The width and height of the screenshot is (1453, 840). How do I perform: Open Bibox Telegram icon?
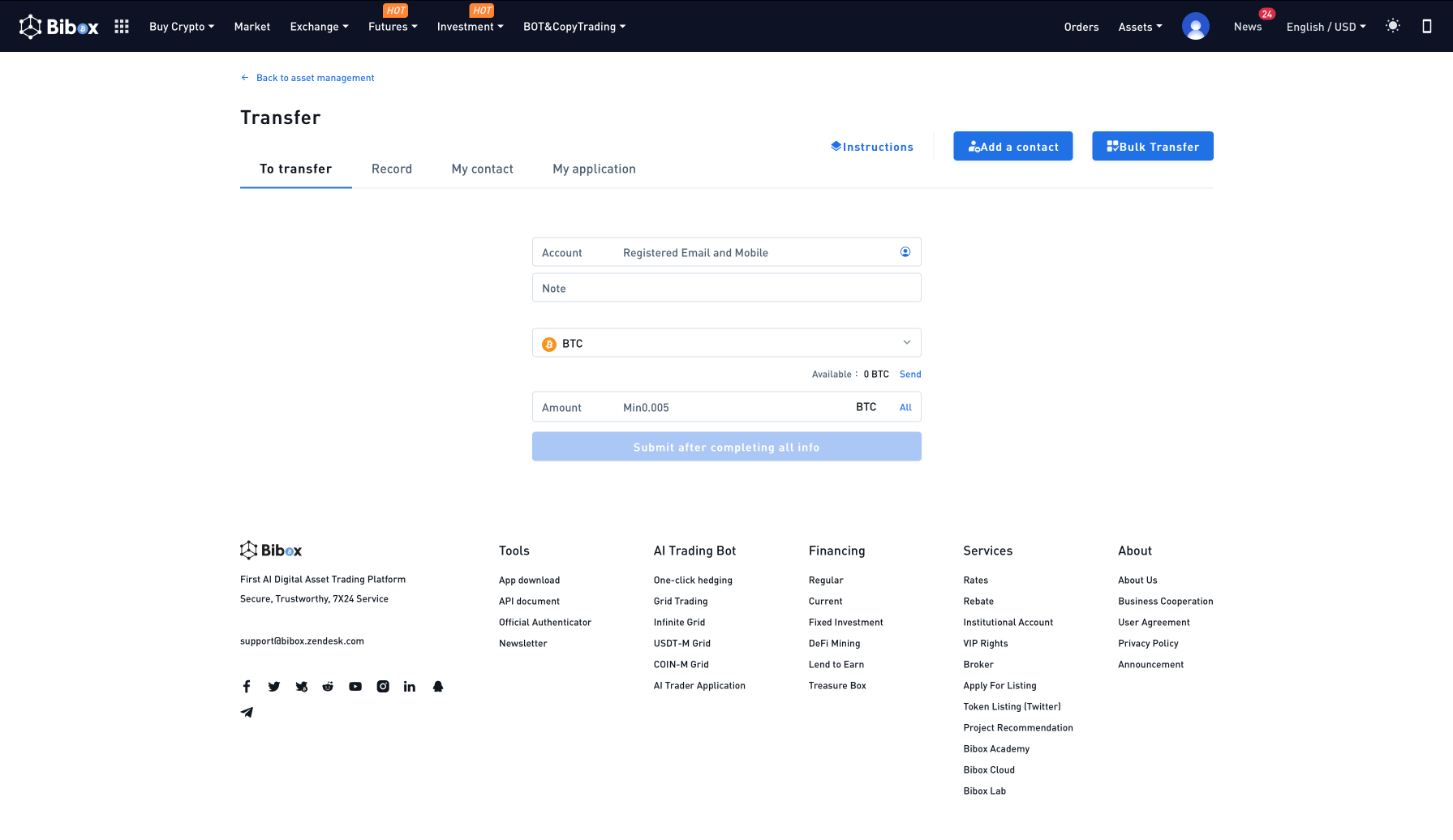click(x=247, y=713)
